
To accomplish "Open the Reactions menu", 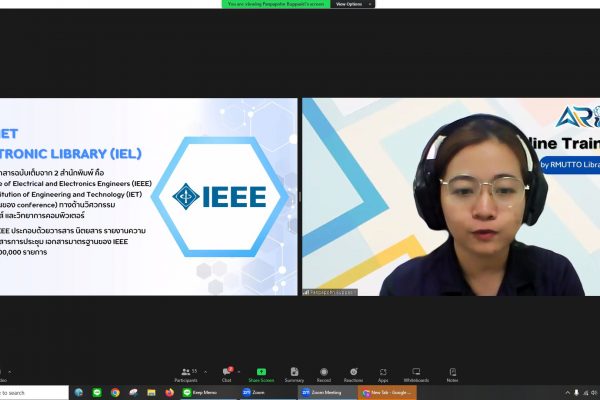I will click(x=353, y=375).
